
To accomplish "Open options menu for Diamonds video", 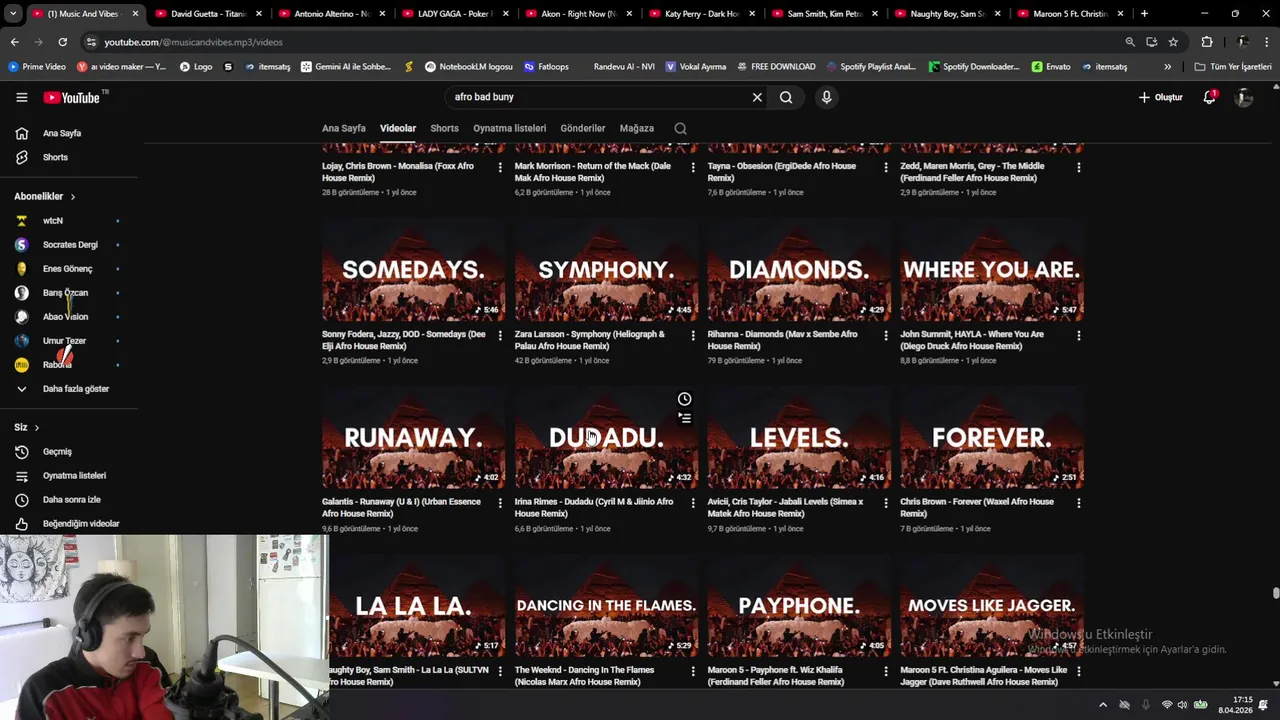I will (x=885, y=335).
